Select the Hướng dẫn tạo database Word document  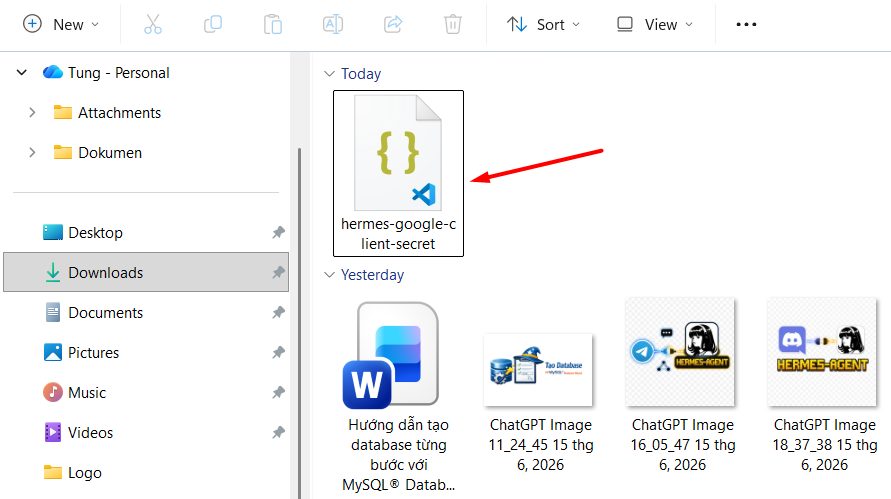pyautogui.click(x=398, y=397)
